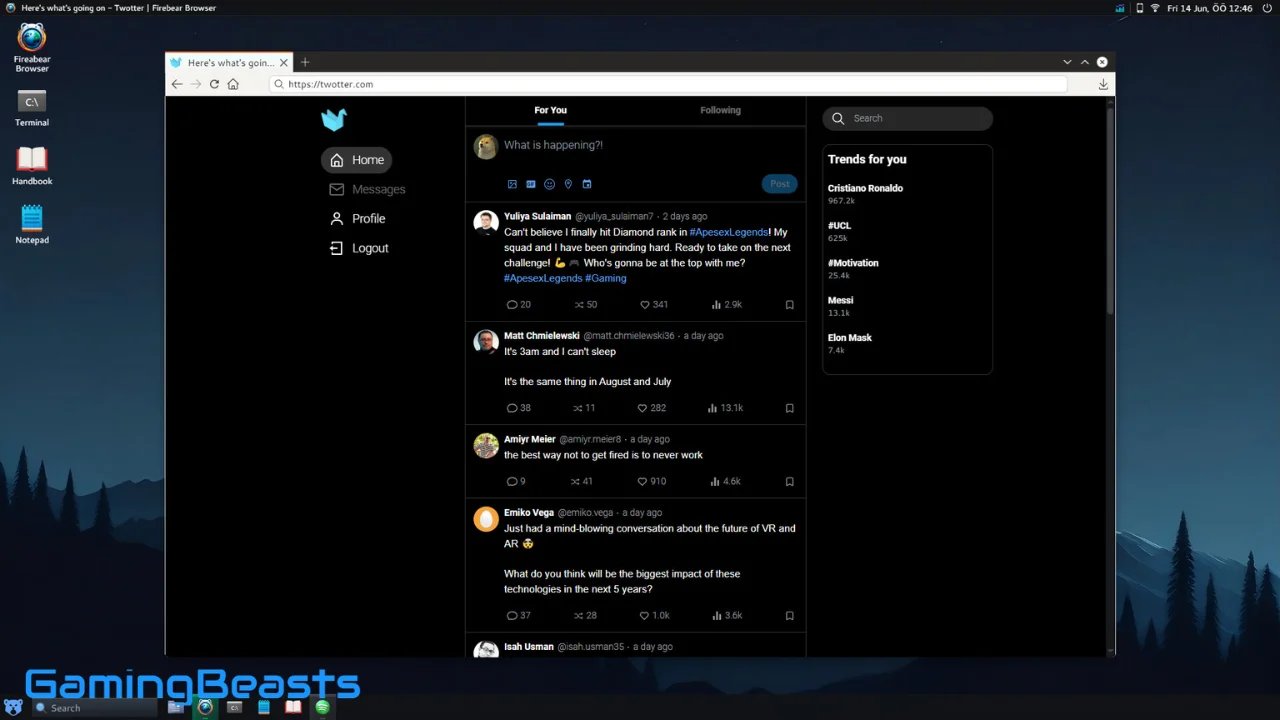Image resolution: width=1280 pixels, height=720 pixels.
Task: Click the browser back arrow
Action: (x=177, y=84)
